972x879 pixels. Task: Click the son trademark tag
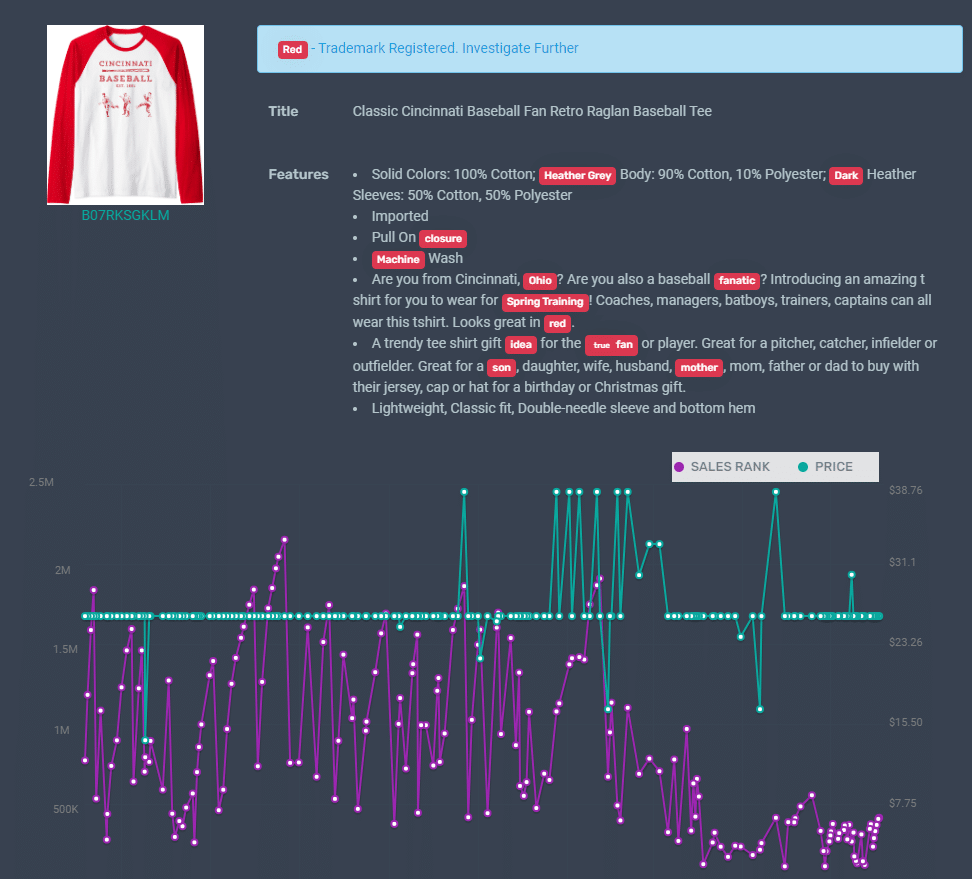tap(501, 368)
